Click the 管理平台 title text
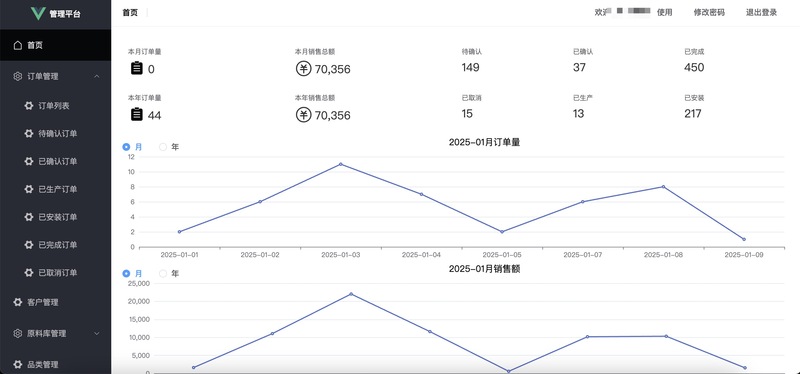800x374 pixels. 65,14
